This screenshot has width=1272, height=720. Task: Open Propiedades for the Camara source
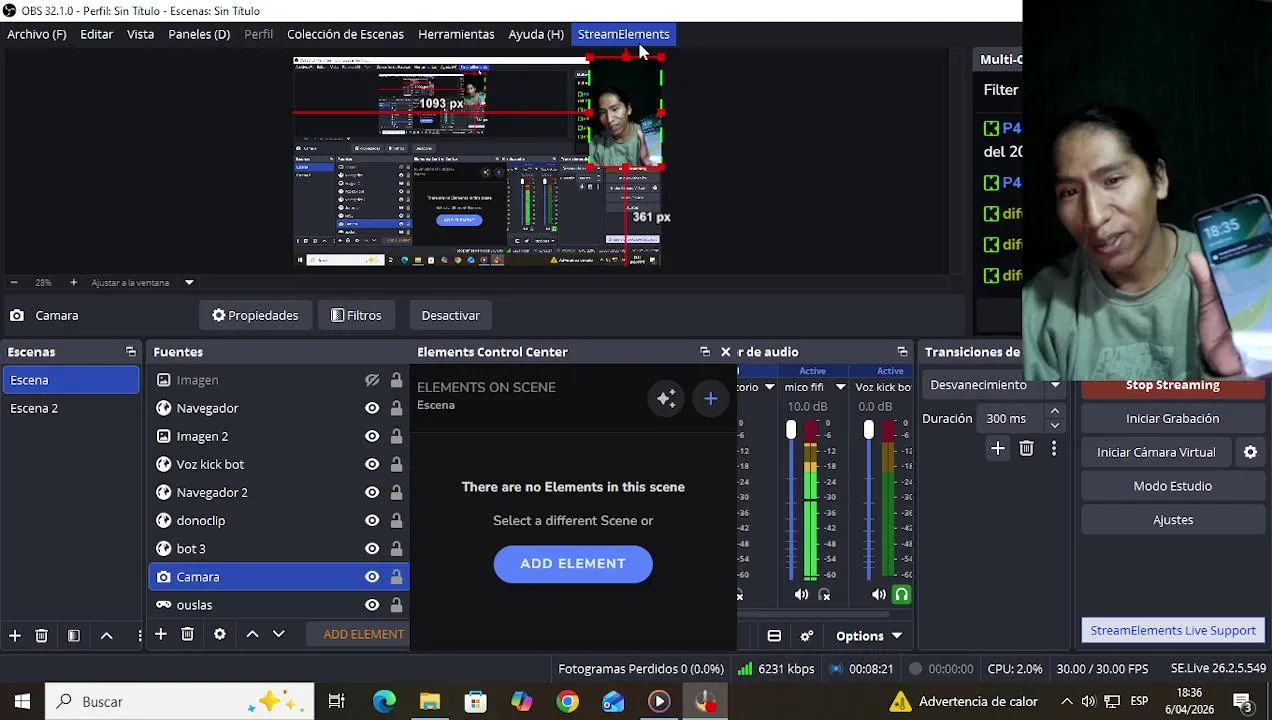coord(255,316)
